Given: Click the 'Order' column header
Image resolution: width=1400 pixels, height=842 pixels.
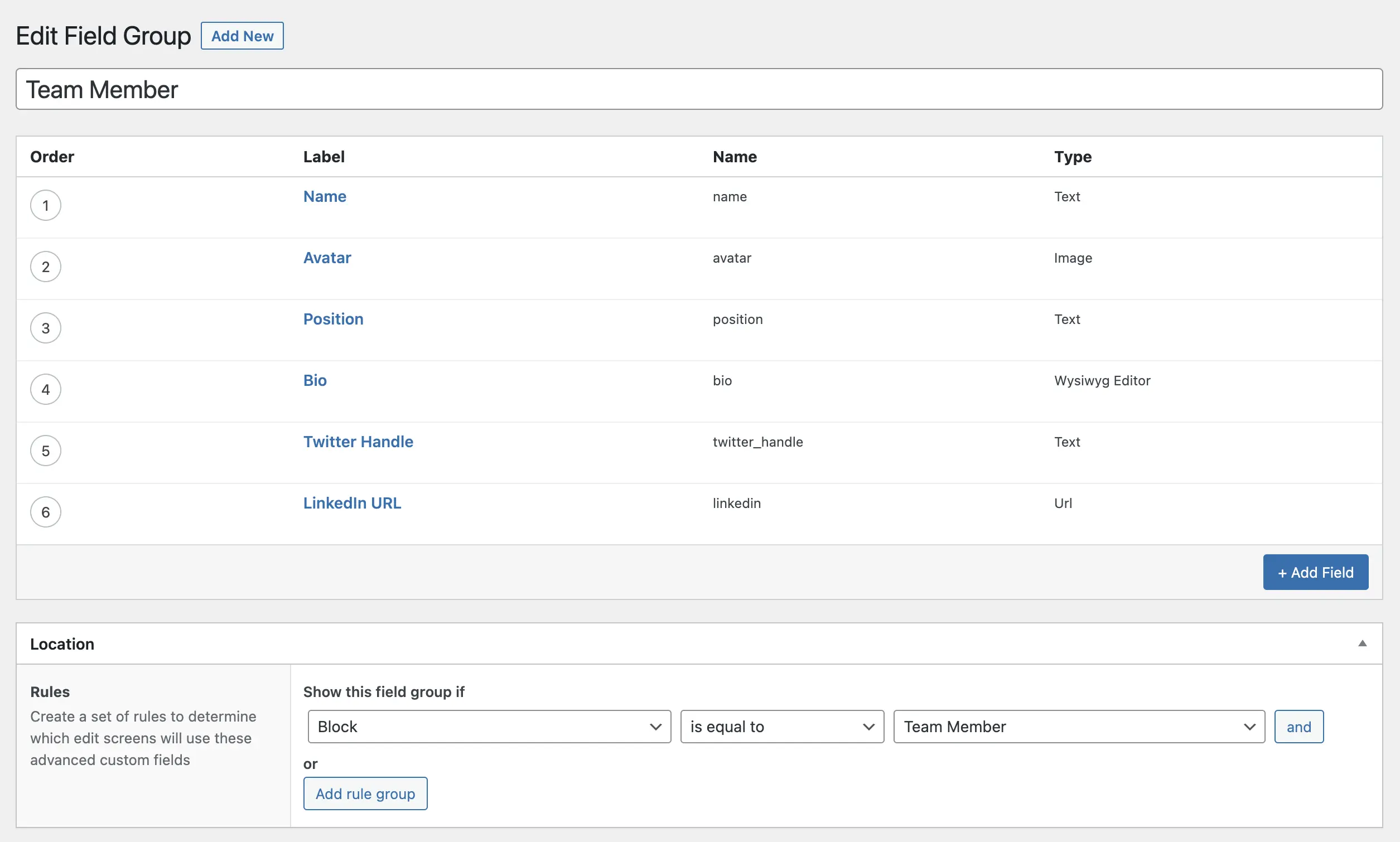Looking at the screenshot, I should (52, 157).
